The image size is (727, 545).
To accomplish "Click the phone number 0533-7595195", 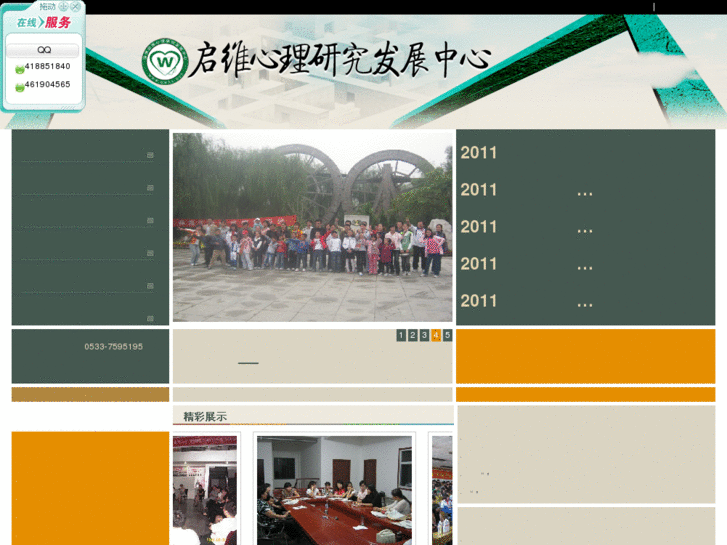I will 114,346.
